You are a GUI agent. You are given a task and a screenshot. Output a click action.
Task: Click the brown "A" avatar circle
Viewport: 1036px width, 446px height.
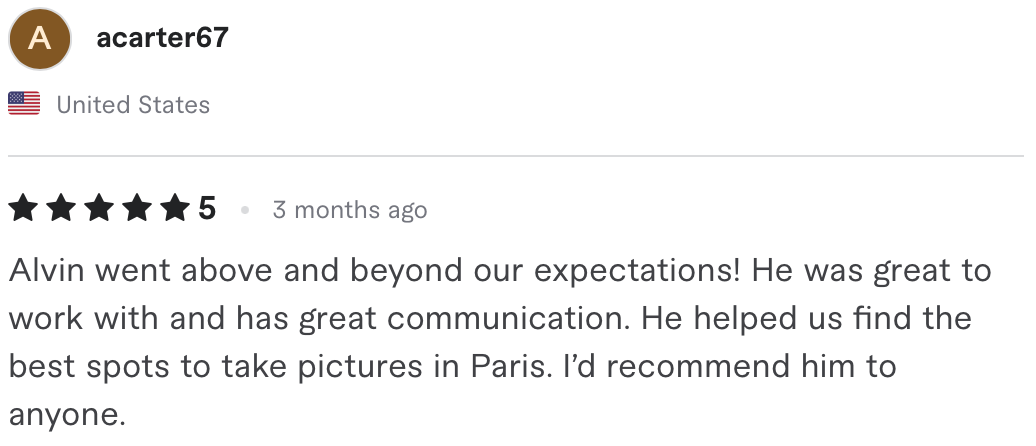click(40, 39)
